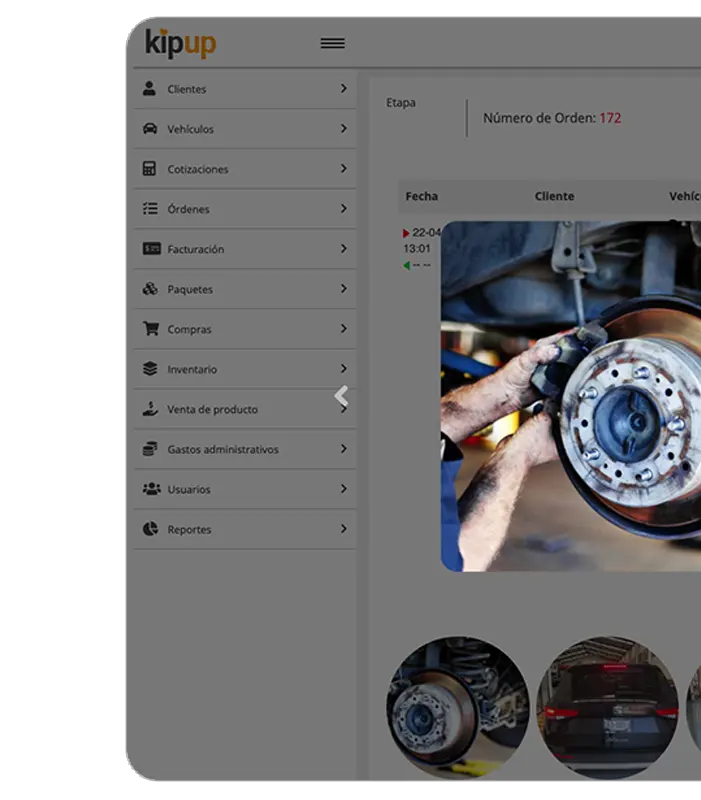Image resolution: width=701 pixels, height=800 pixels.
Task: Click the Cotizaciones calculator icon
Action: pos(149,168)
